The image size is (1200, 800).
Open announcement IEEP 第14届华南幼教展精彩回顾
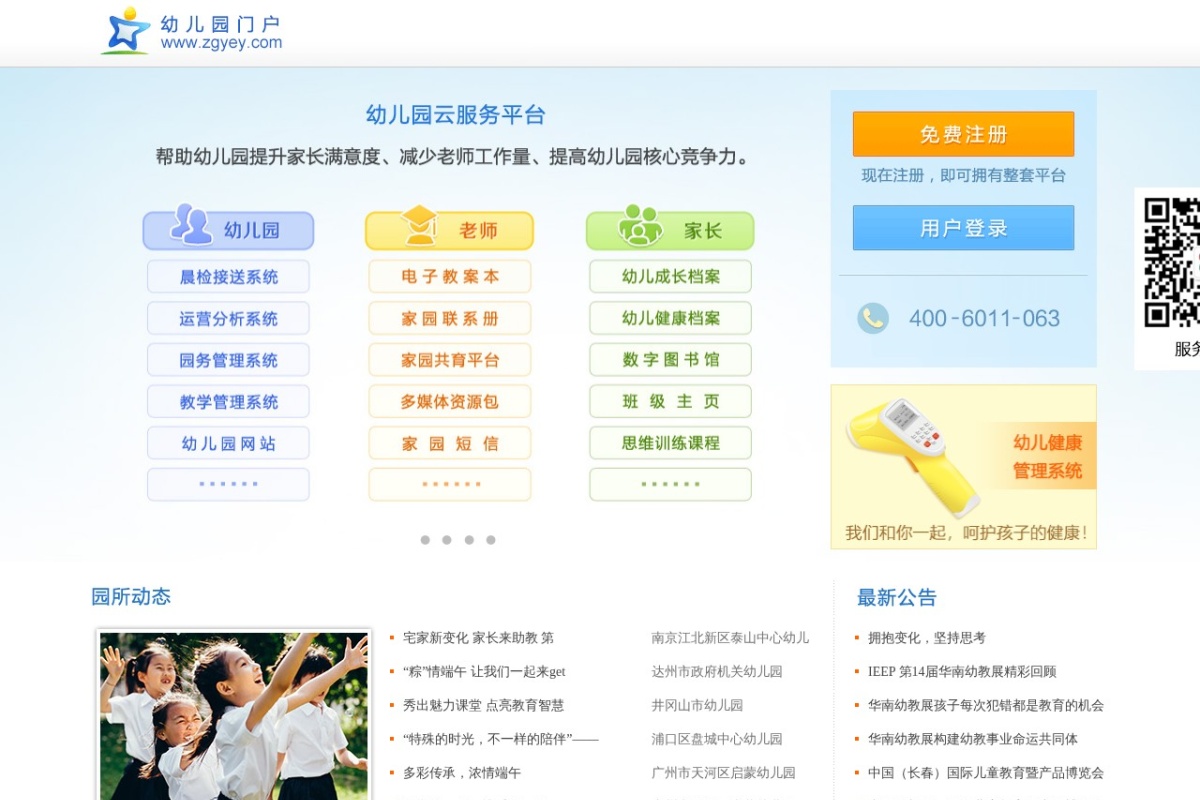pyautogui.click(x=962, y=672)
